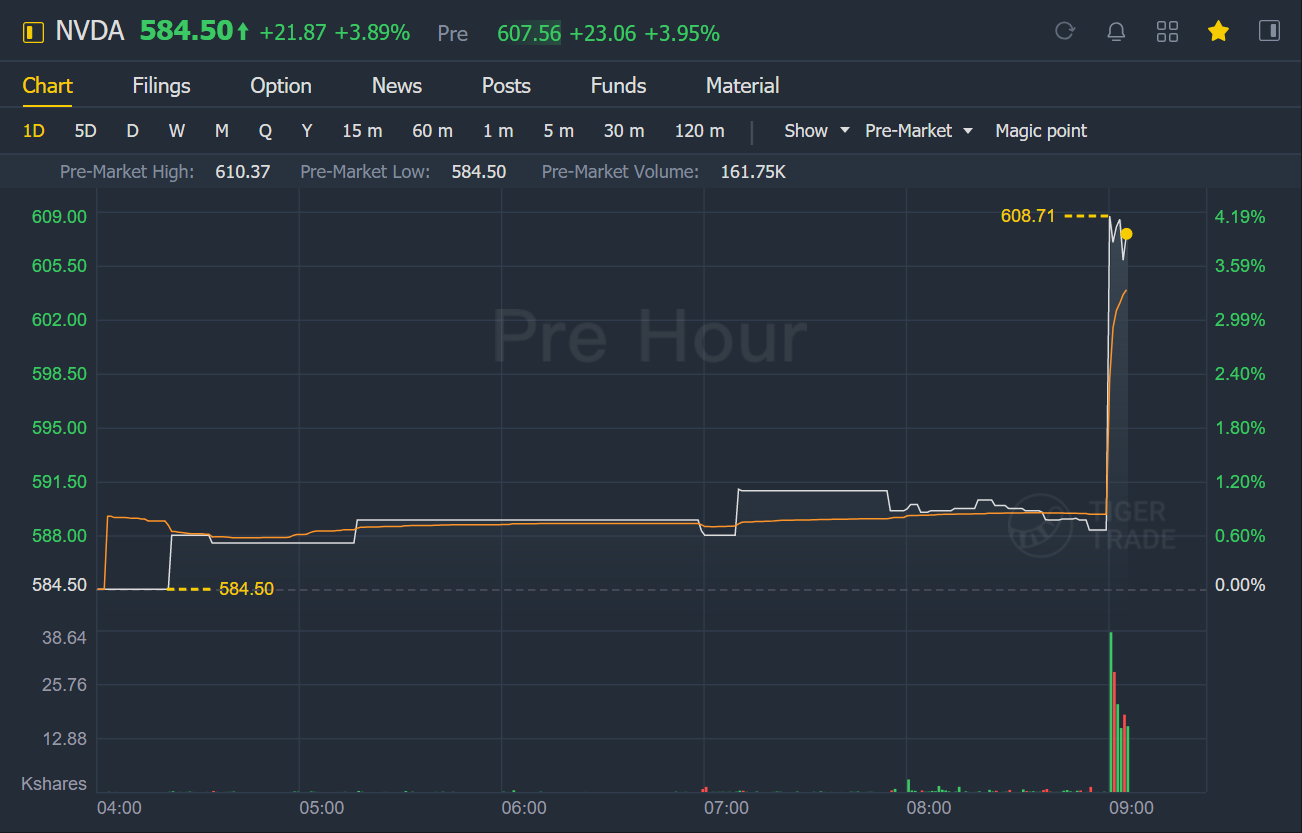
Task: Open the grid layout icon
Action: [1167, 31]
